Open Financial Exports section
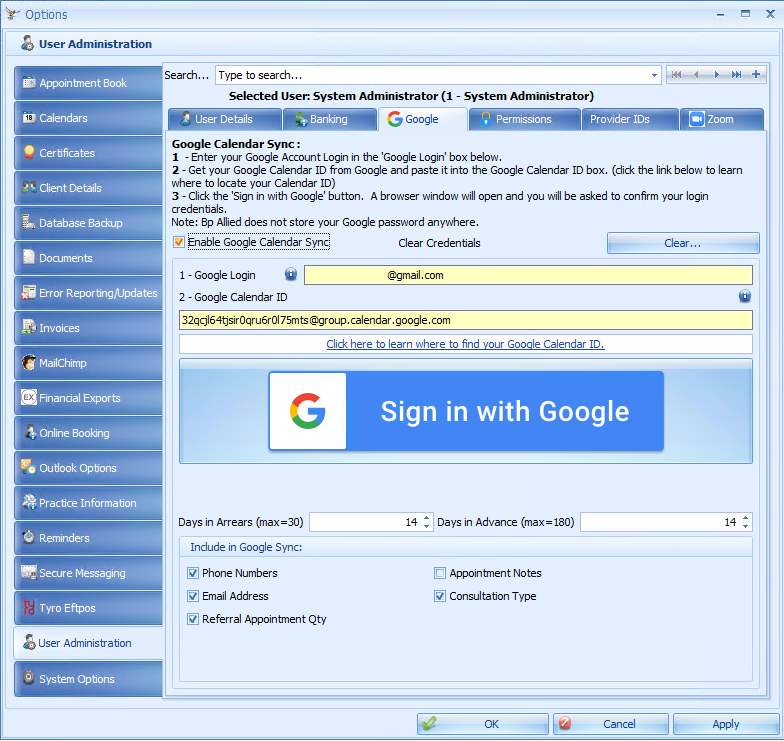This screenshot has height=741, width=784. (x=88, y=398)
